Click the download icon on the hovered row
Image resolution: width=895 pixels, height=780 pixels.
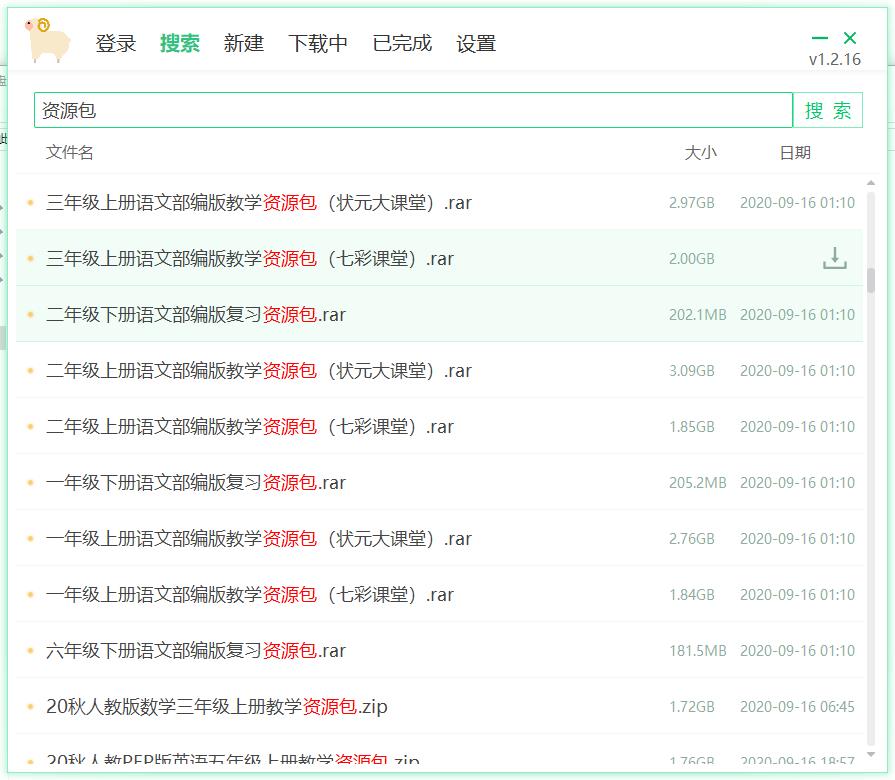pos(834,258)
